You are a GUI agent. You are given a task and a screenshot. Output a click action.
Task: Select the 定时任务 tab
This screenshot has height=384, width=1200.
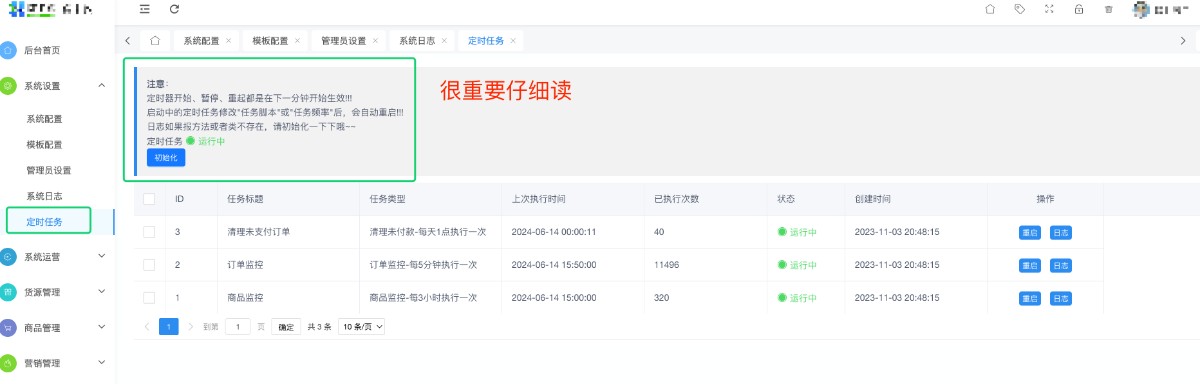pos(491,41)
